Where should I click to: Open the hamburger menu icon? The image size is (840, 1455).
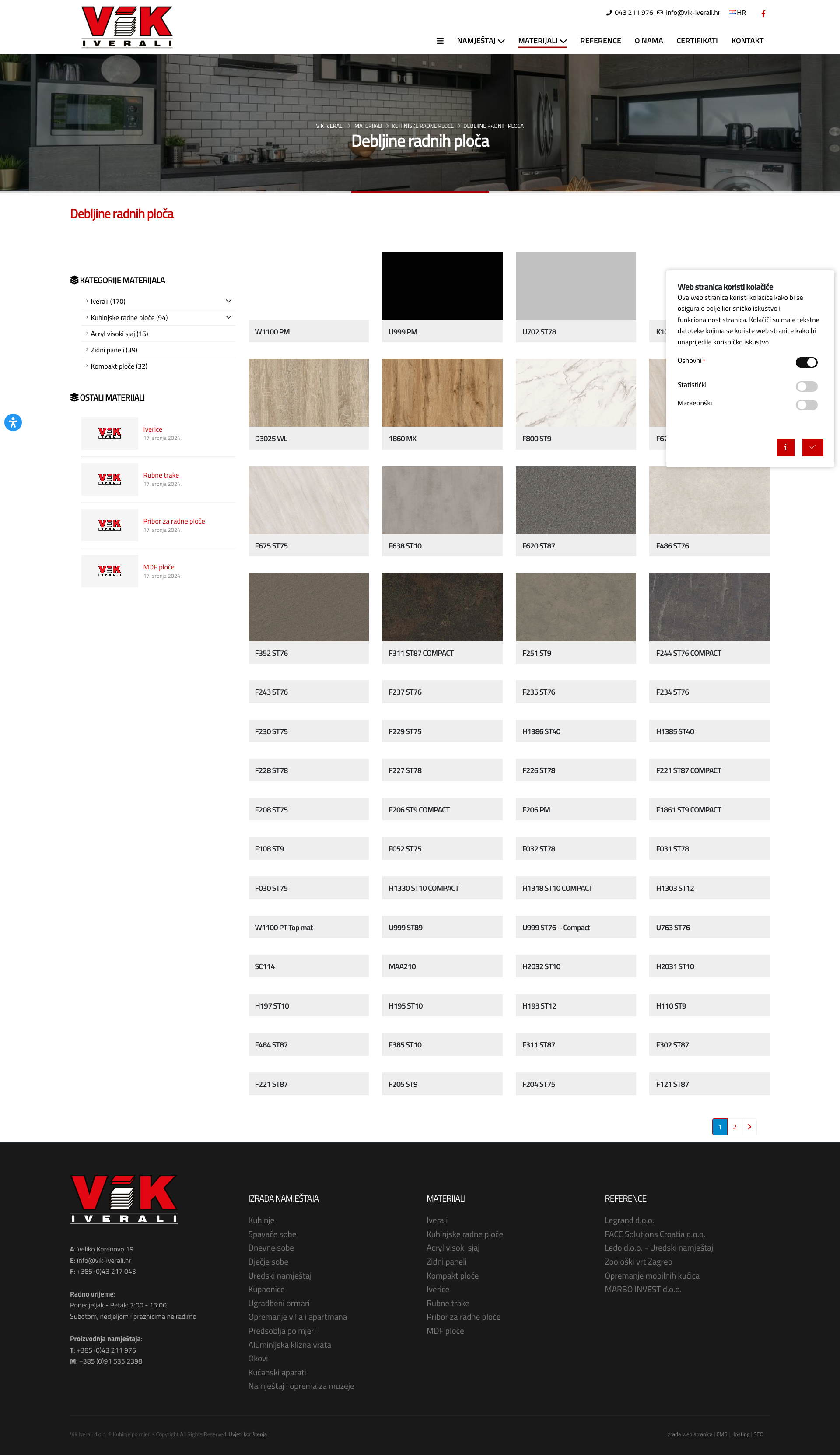440,41
